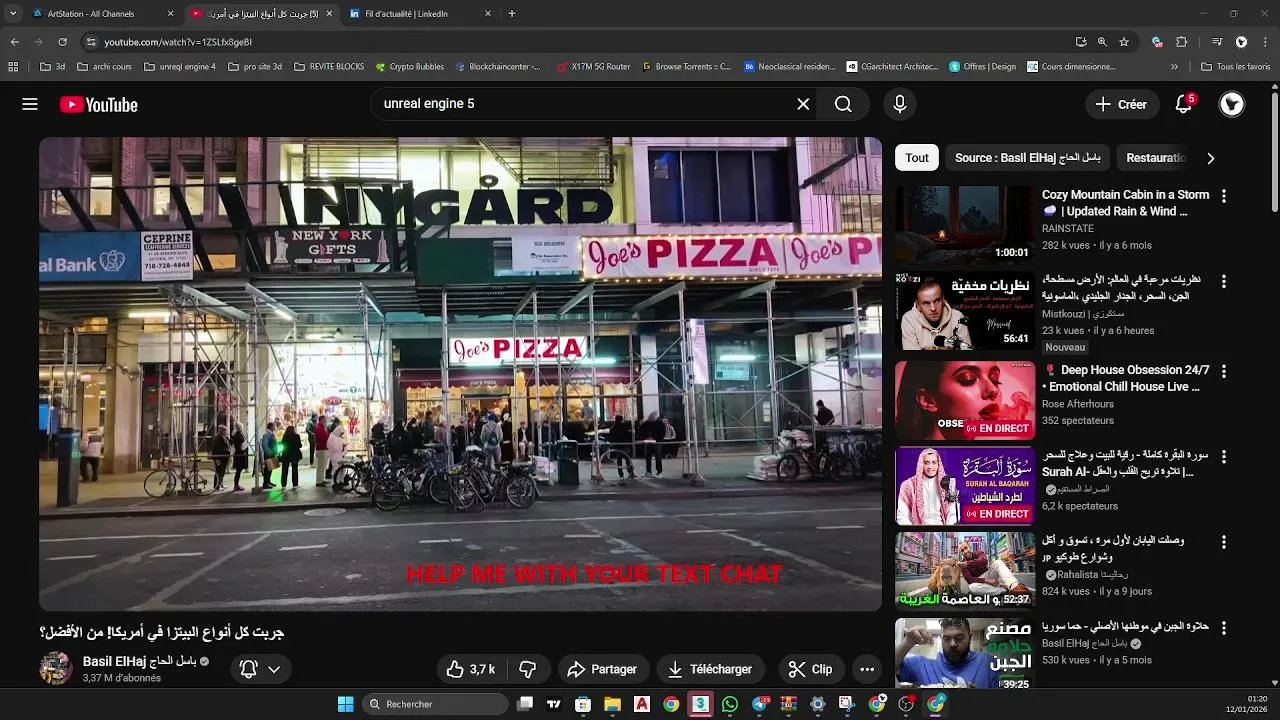Screen dimensions: 1280x720
Task: Switch to the LinkedIn Fil d'actualité tab
Action: pos(420,14)
